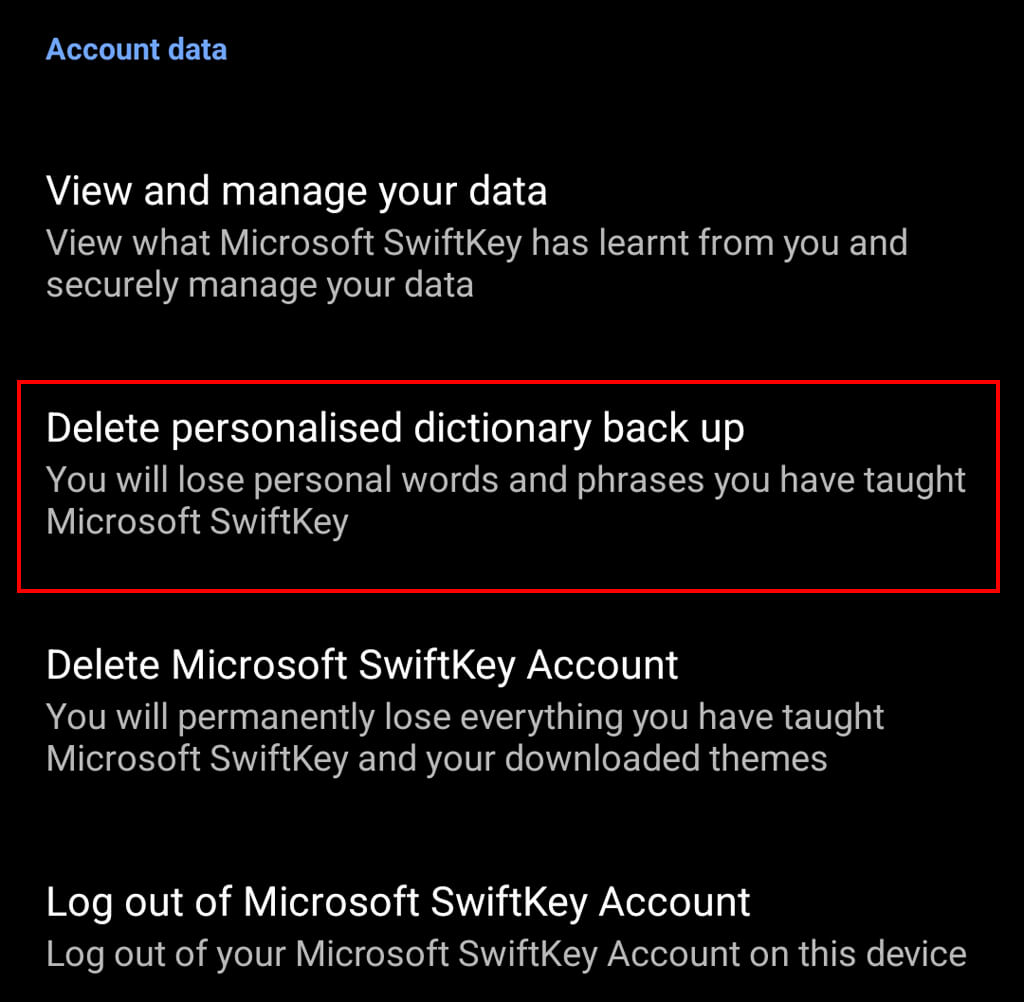Screen dimensions: 1024x1002
Task: Tap 'Log out of your Microsoft SwiftKey Account on this device' text
Action: click(x=506, y=953)
